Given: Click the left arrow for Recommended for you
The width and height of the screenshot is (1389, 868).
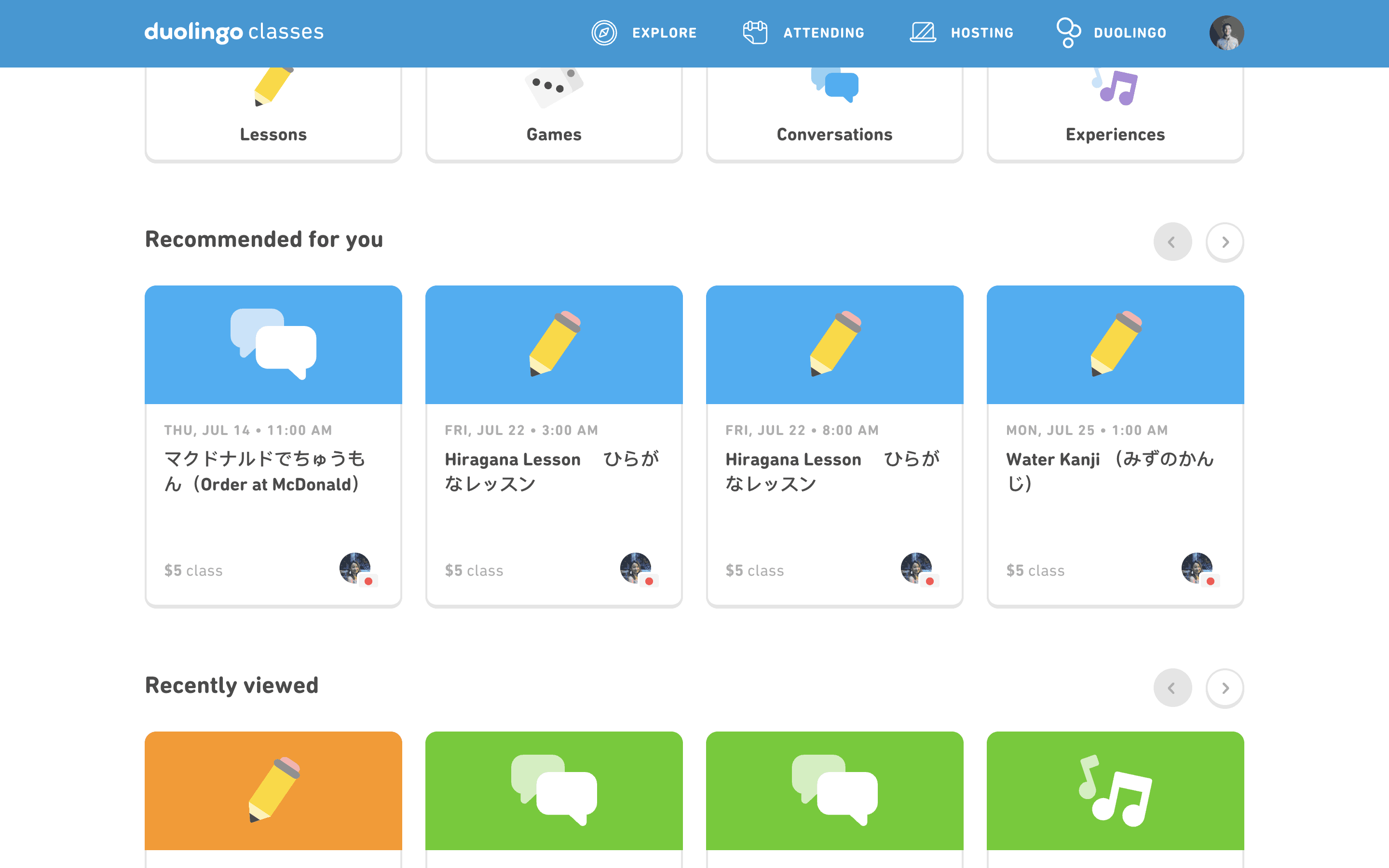Looking at the screenshot, I should (1173, 242).
